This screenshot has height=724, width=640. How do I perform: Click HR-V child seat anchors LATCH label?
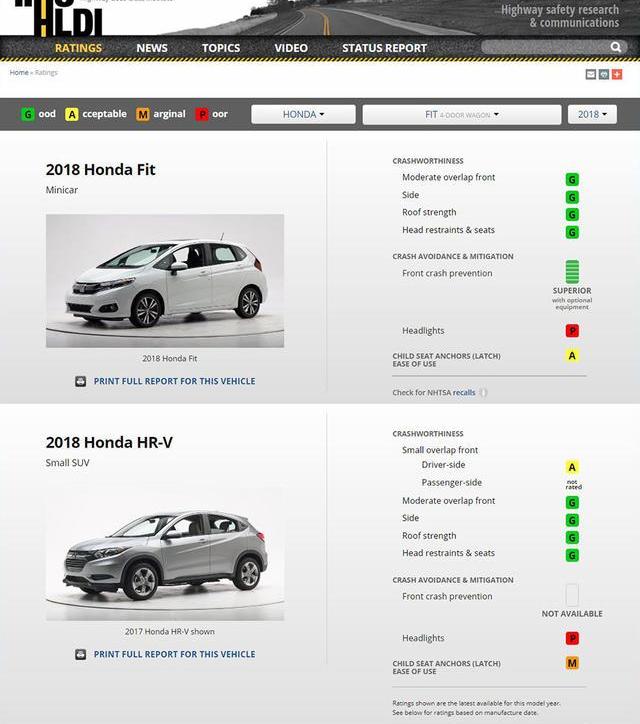pos(447,667)
